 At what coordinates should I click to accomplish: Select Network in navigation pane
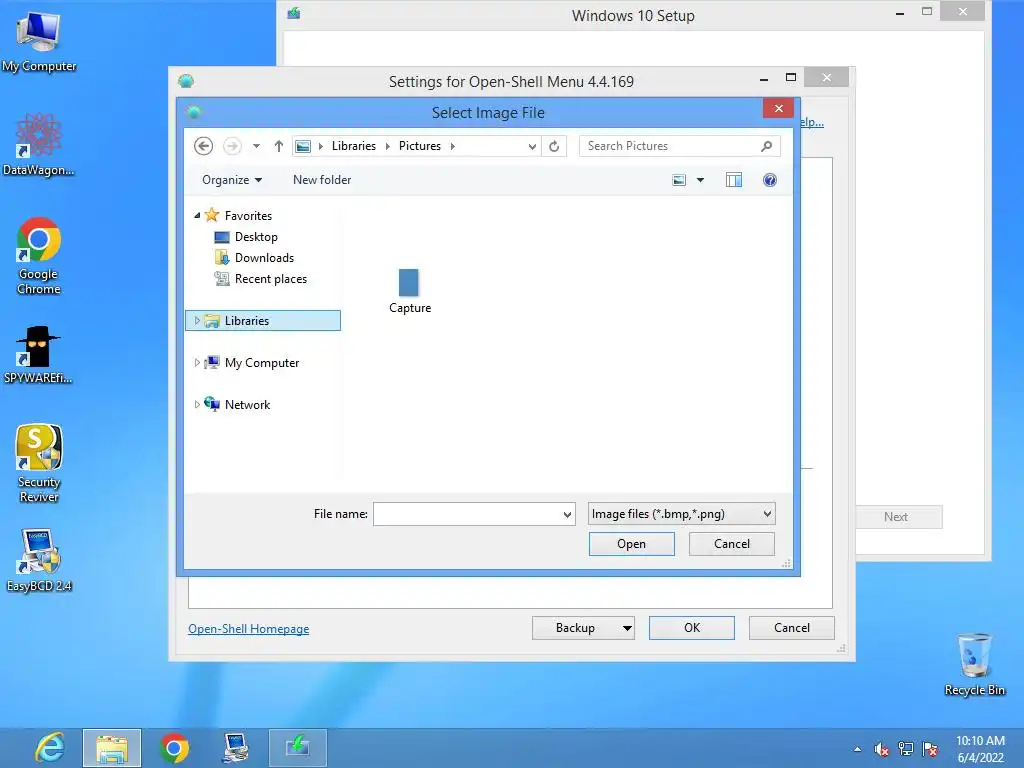coord(248,404)
